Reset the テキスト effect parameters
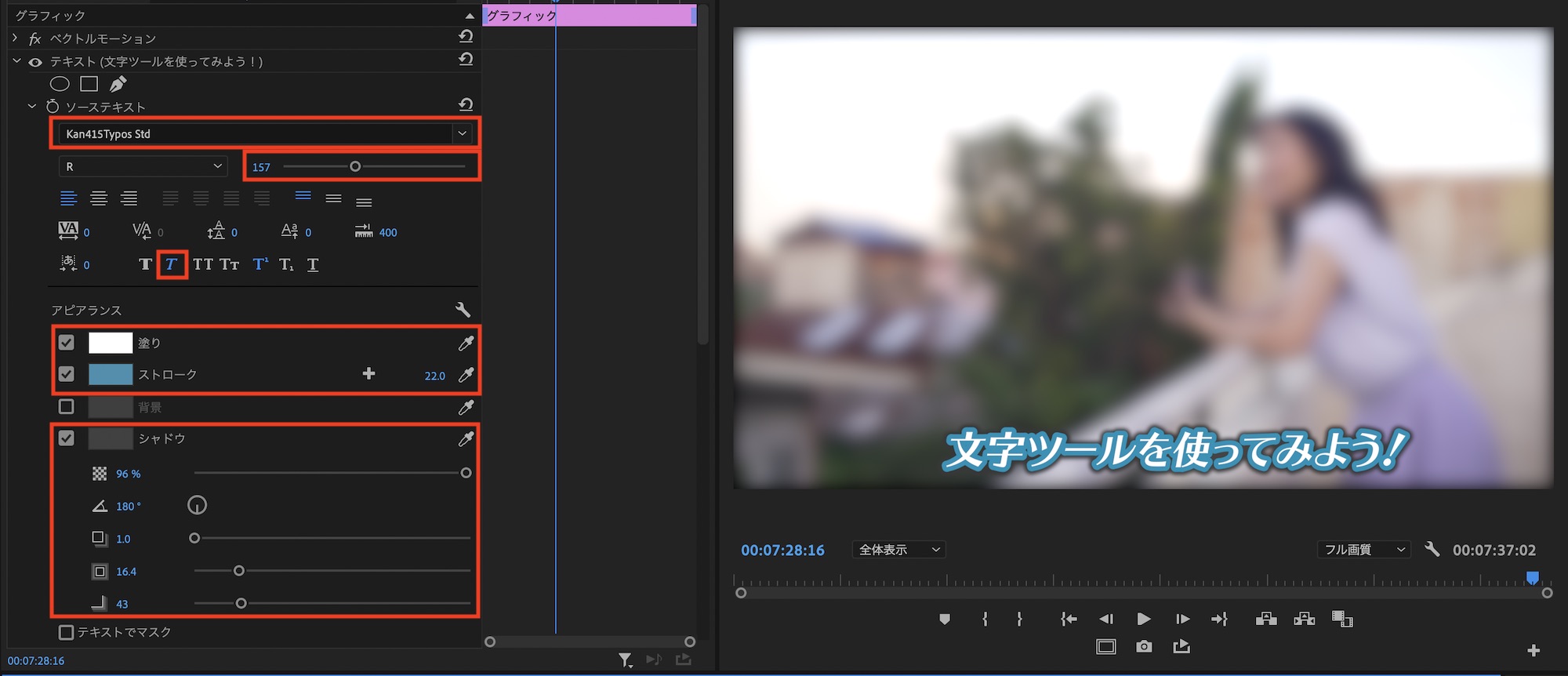The width and height of the screenshot is (1568, 676). tap(466, 60)
